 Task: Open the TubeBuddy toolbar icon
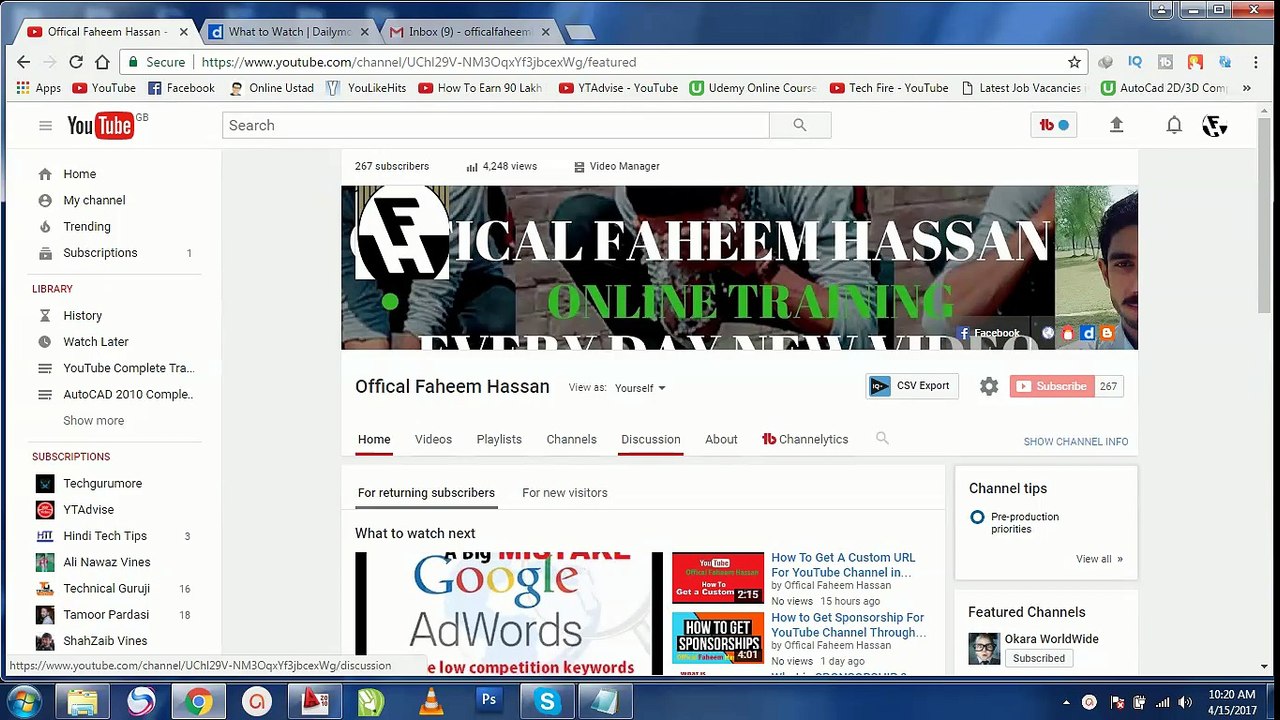1054,125
